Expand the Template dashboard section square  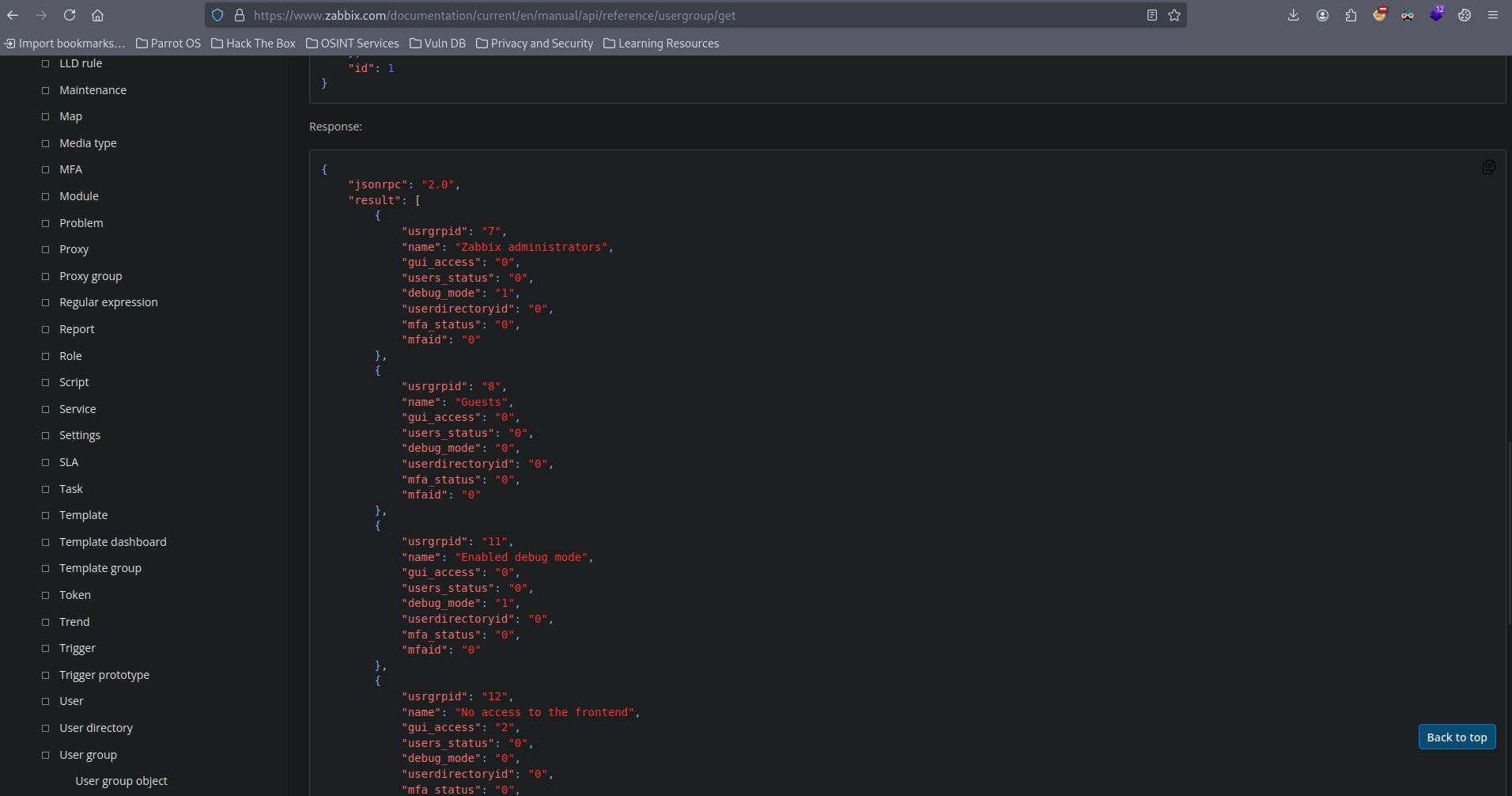(45, 542)
